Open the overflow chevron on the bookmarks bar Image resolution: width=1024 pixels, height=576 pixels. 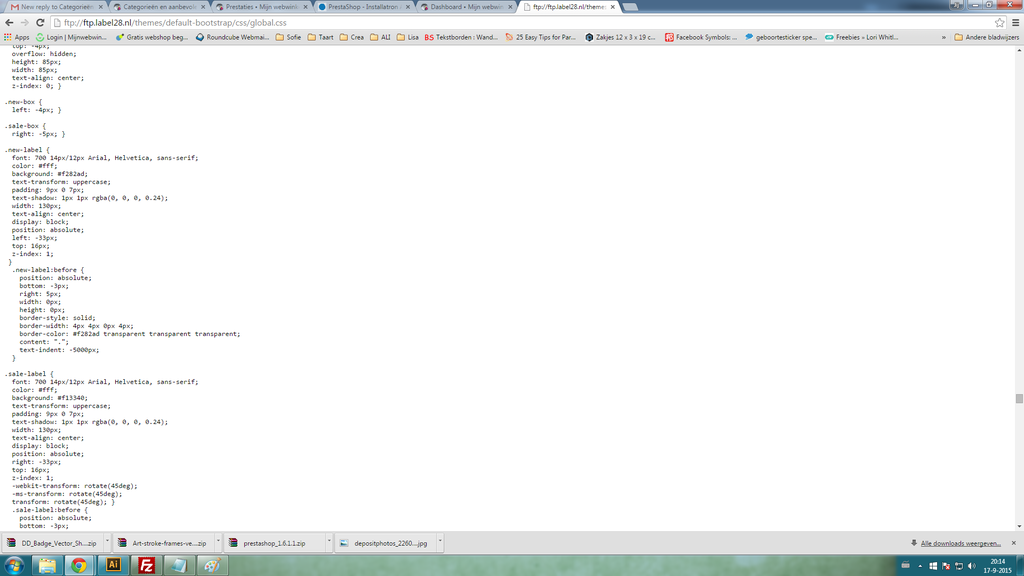click(x=943, y=37)
